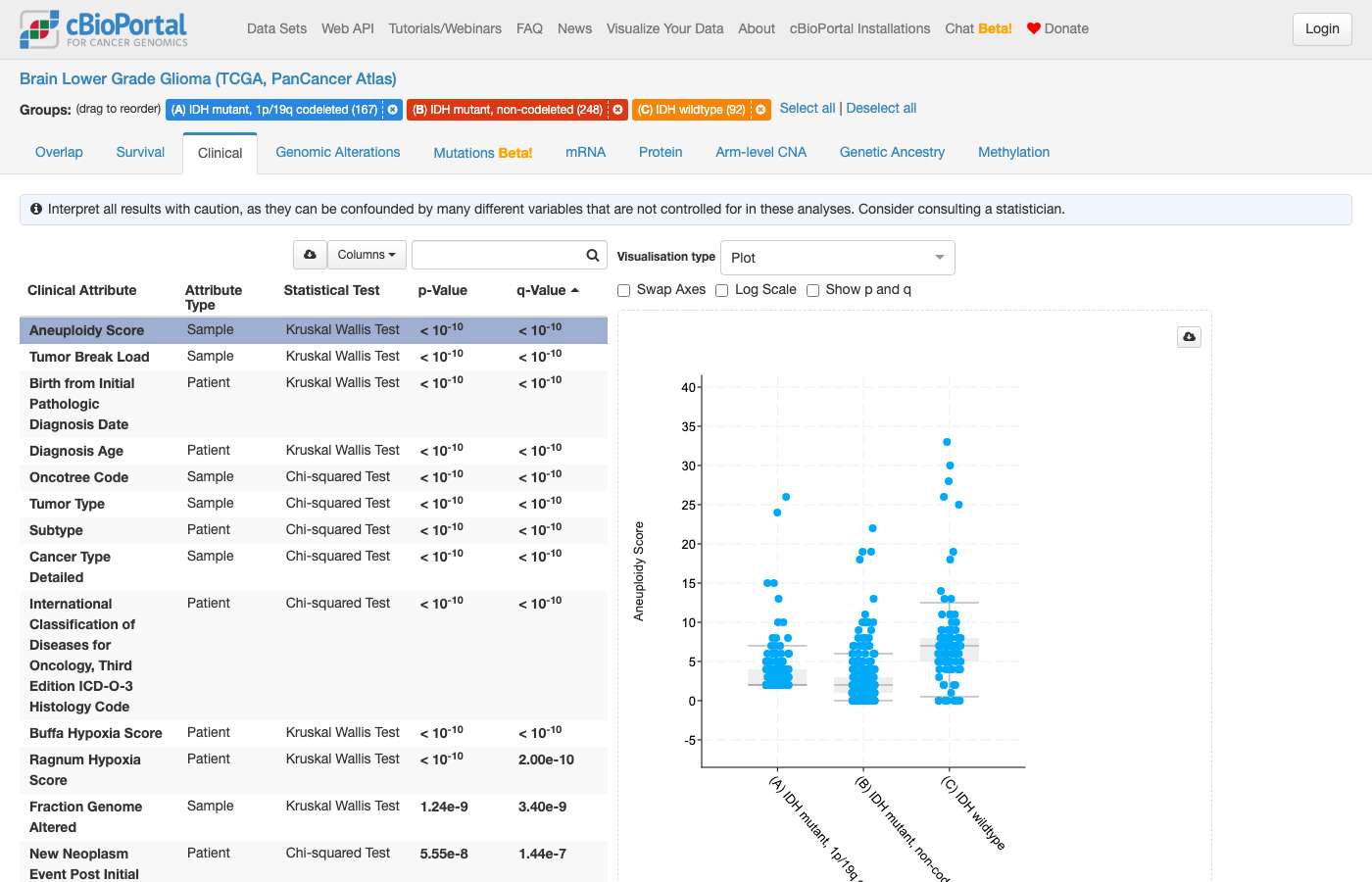This screenshot has height=882, width=1372.
Task: Check Show p and q
Action: tap(812, 290)
